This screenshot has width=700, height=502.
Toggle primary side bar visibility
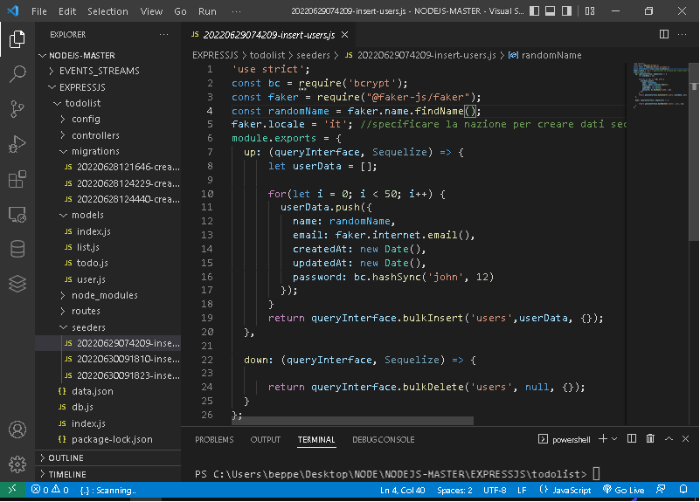click(x=534, y=11)
